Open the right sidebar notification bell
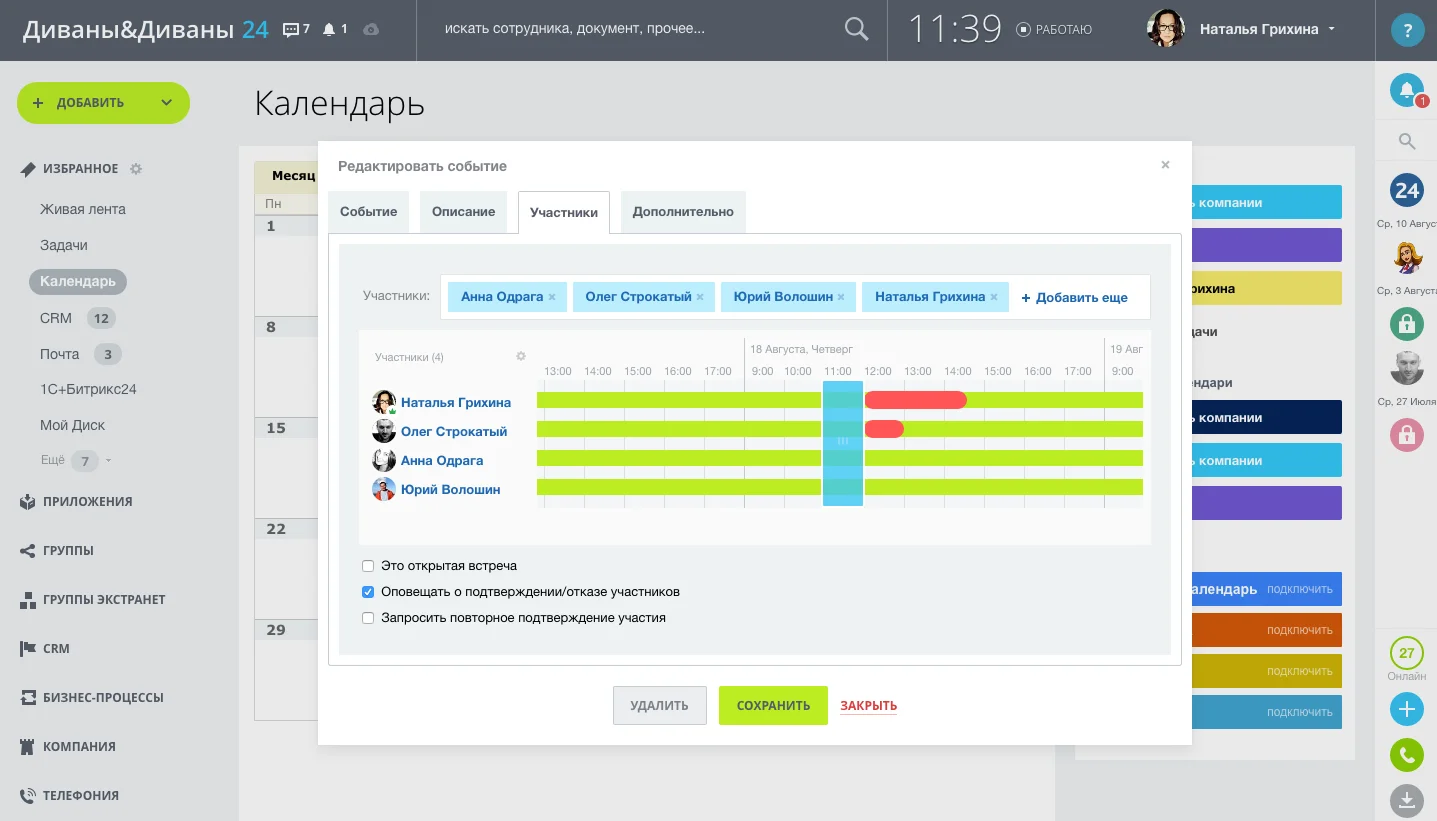Viewport: 1437px width, 821px height. coord(1407,91)
